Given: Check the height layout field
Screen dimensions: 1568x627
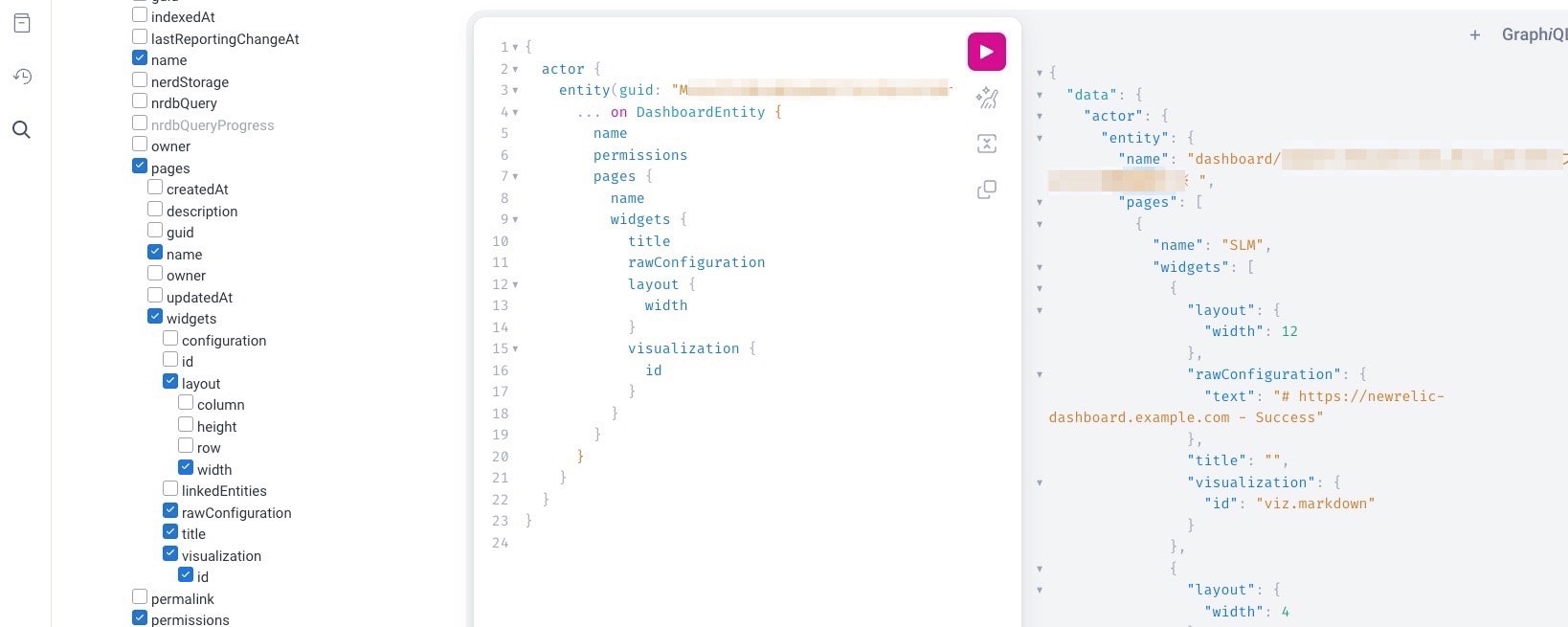Looking at the screenshot, I should (186, 425).
